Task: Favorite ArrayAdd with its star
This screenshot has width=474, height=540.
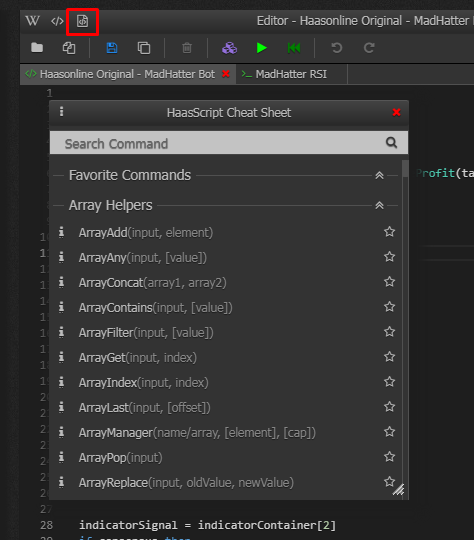Action: 389,232
